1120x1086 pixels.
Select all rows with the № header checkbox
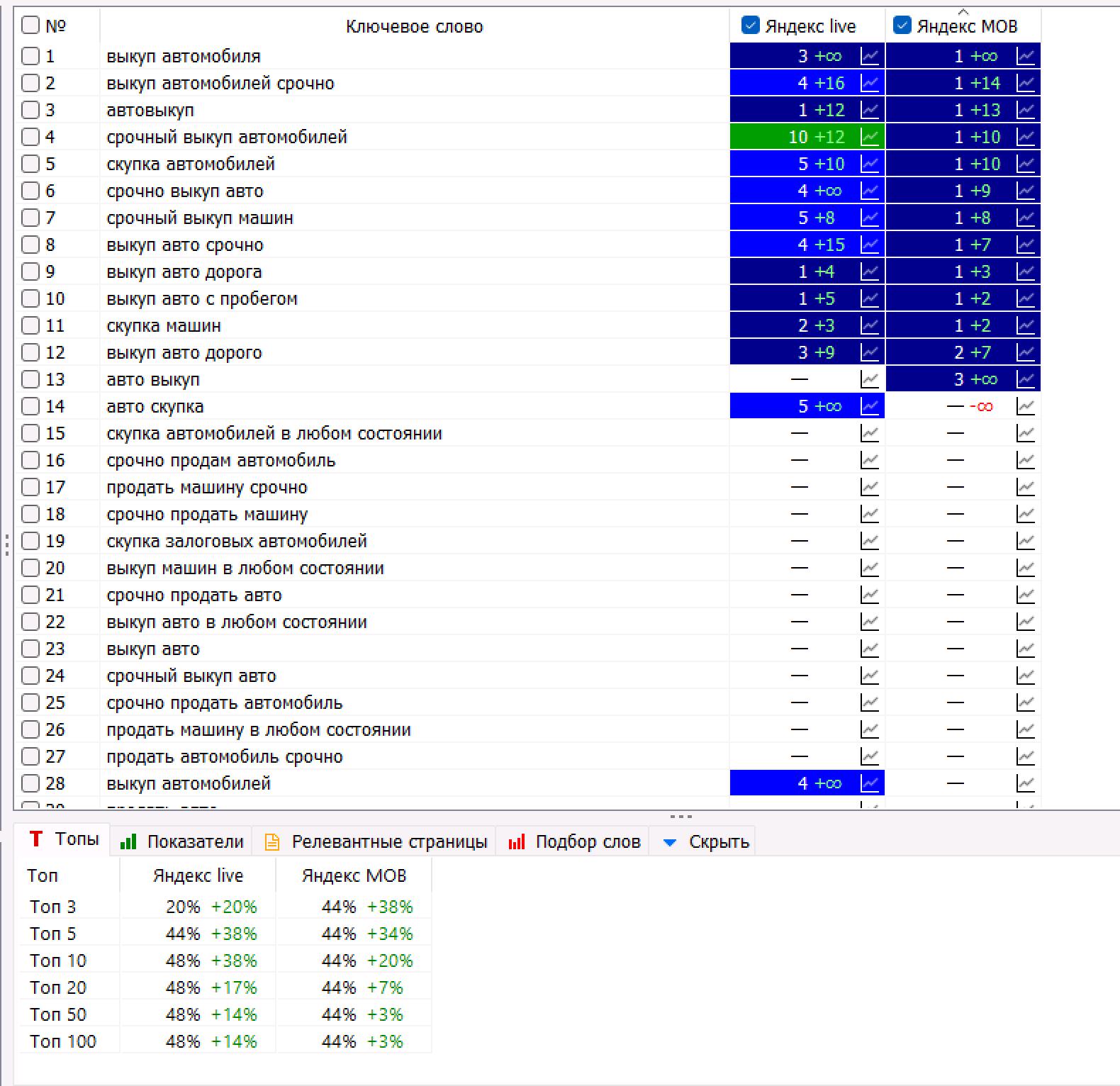coord(30,26)
